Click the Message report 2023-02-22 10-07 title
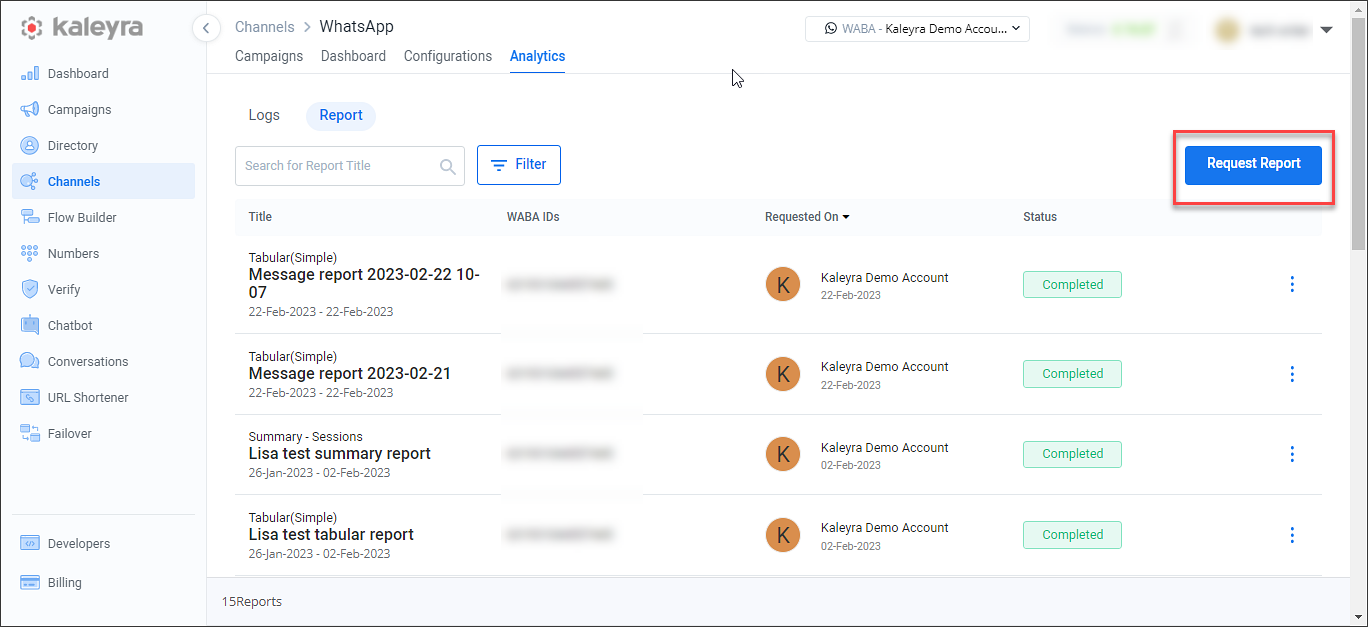The height and width of the screenshot is (627, 1368). coord(364,284)
